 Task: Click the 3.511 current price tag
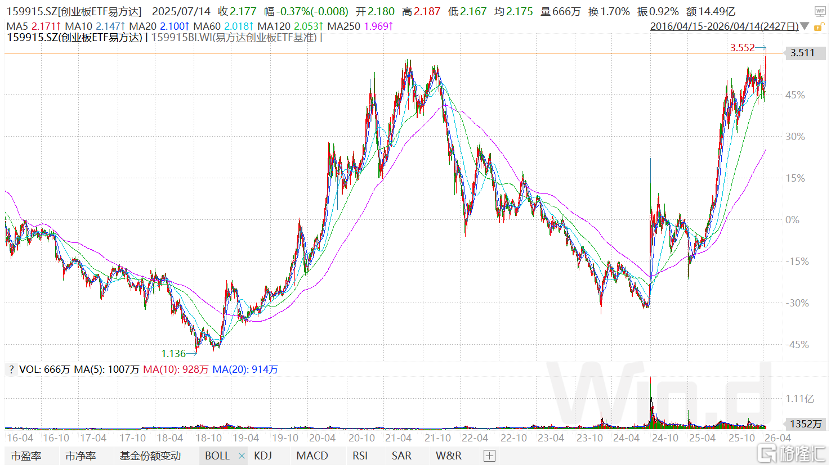pos(802,53)
